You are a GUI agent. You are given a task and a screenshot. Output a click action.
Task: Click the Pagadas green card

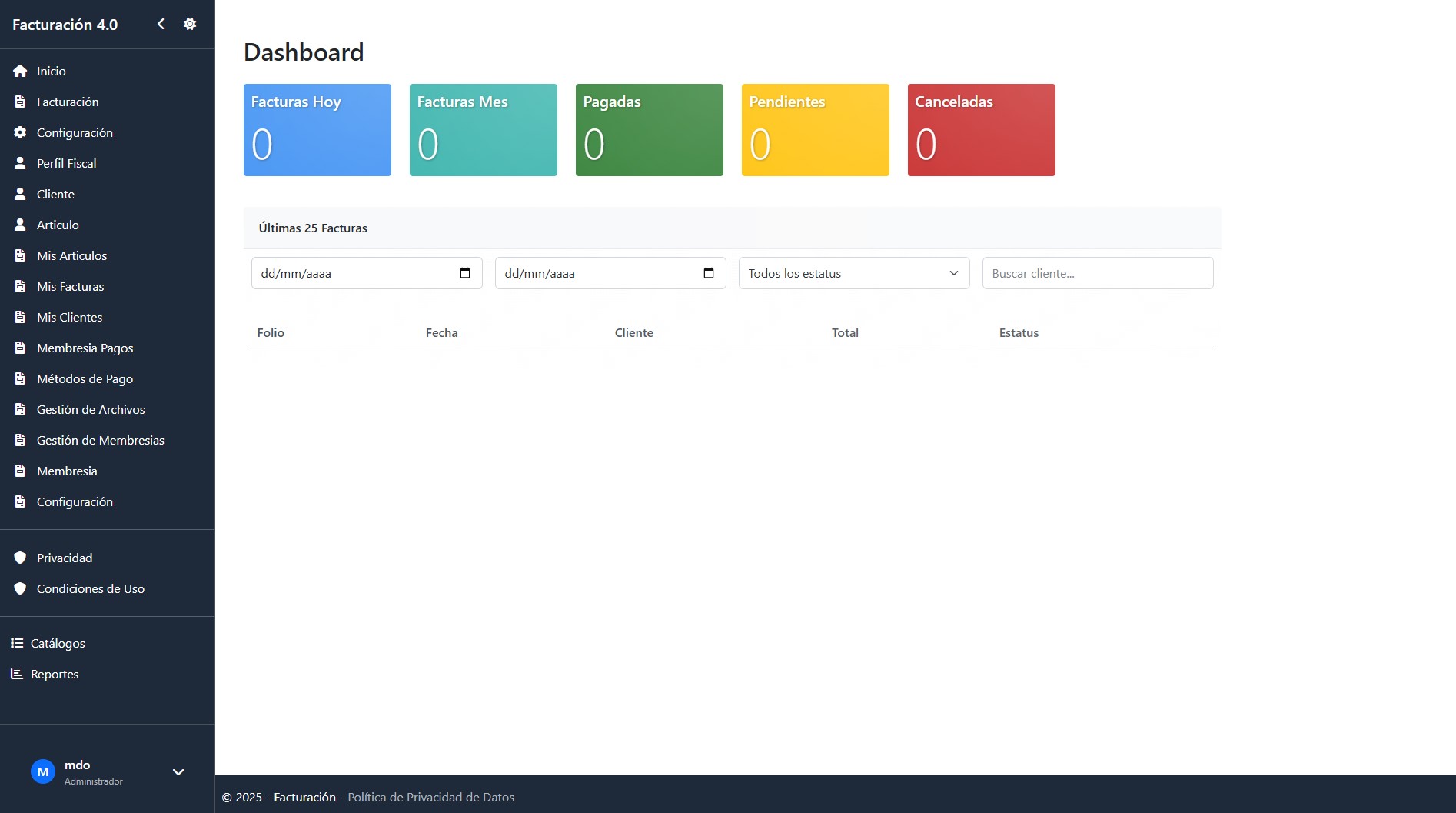pos(648,129)
